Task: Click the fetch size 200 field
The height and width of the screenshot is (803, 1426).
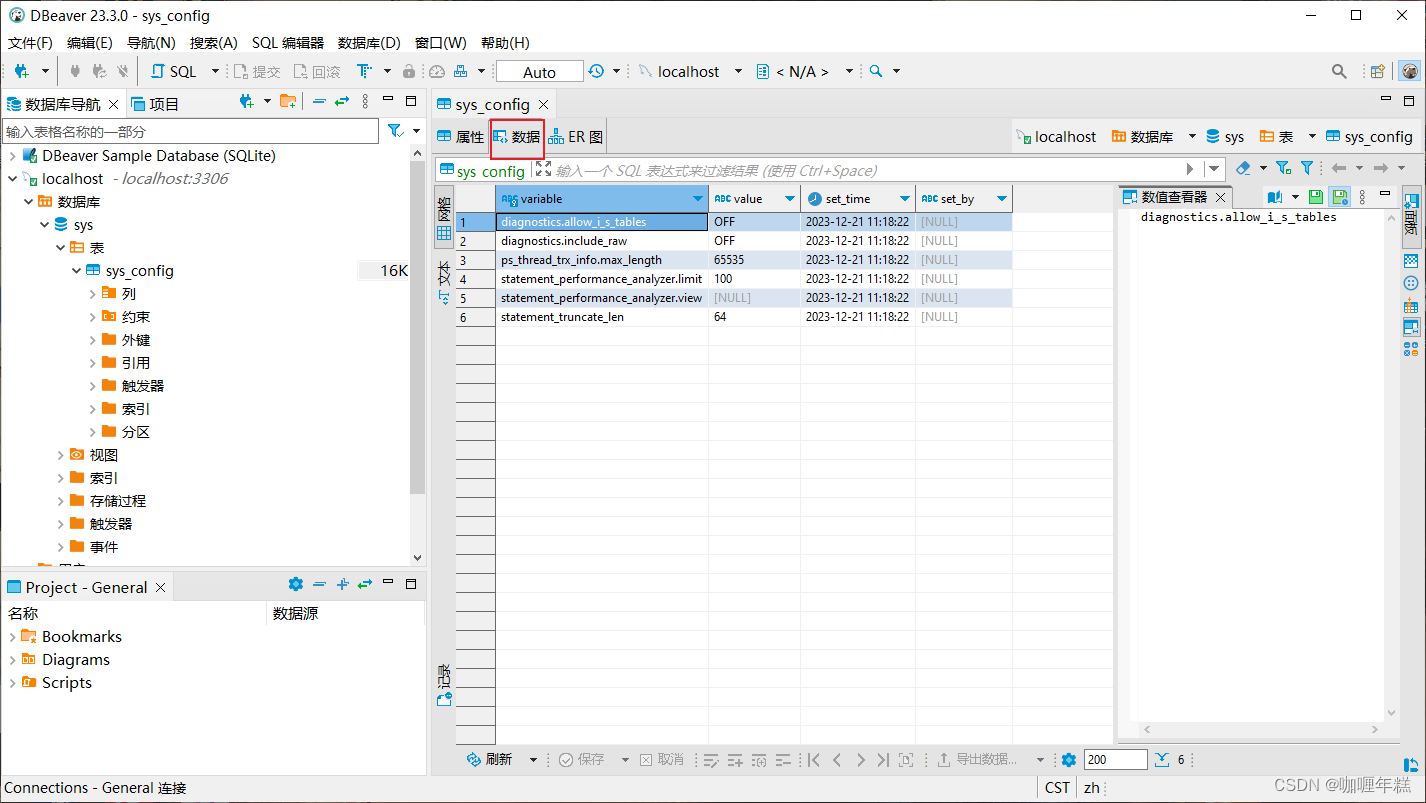Action: coord(1115,760)
